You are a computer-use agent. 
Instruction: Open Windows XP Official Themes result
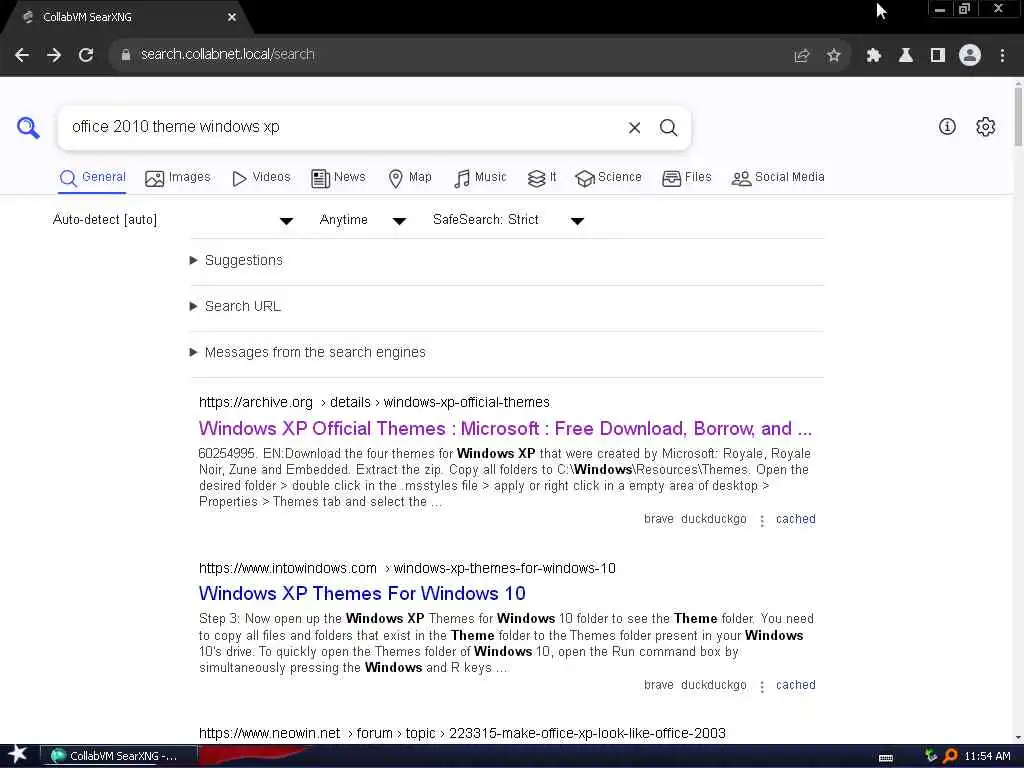coord(505,428)
